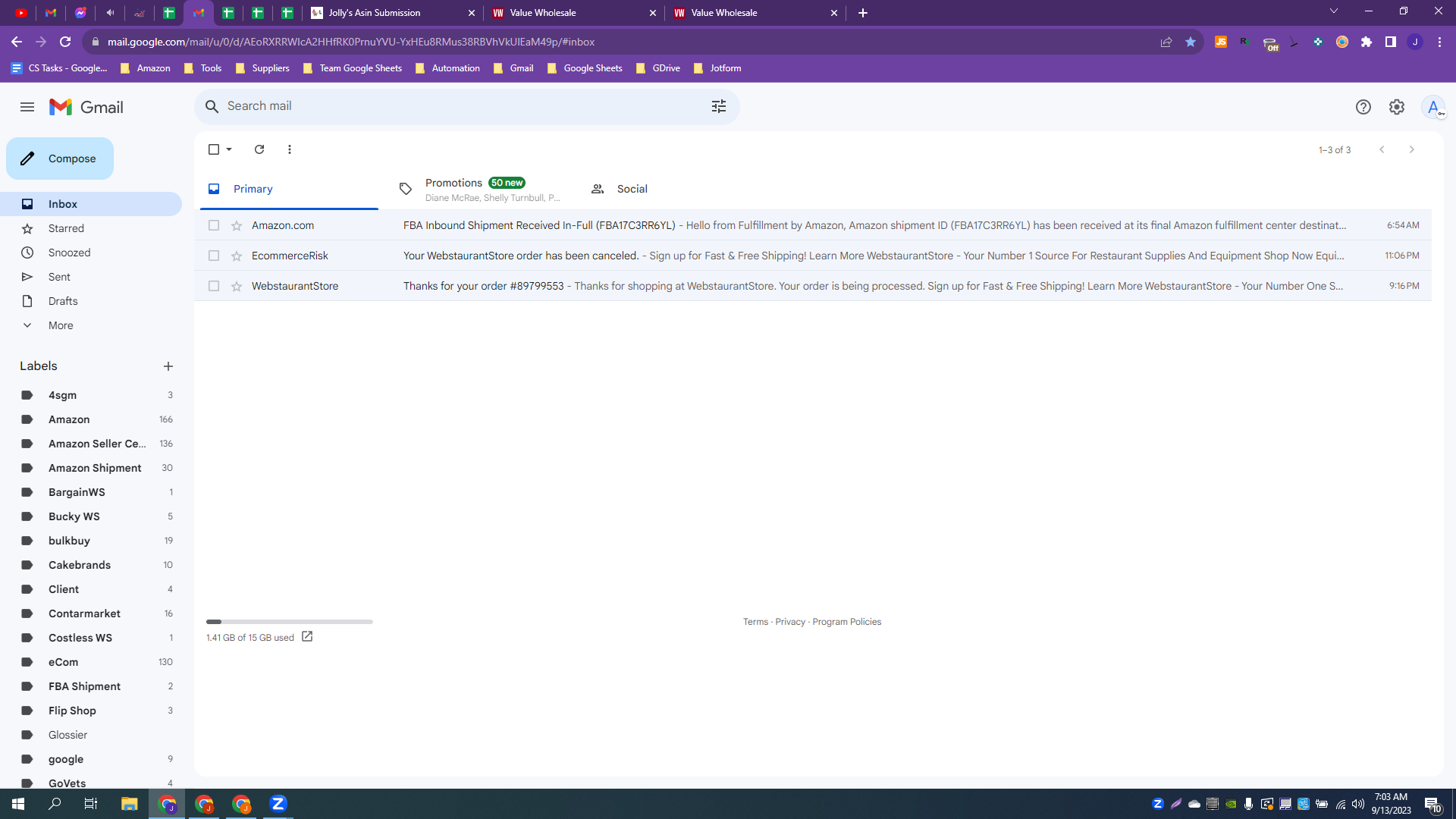Click the Gmail logo
Image resolution: width=1456 pixels, height=819 pixels.
tap(86, 107)
